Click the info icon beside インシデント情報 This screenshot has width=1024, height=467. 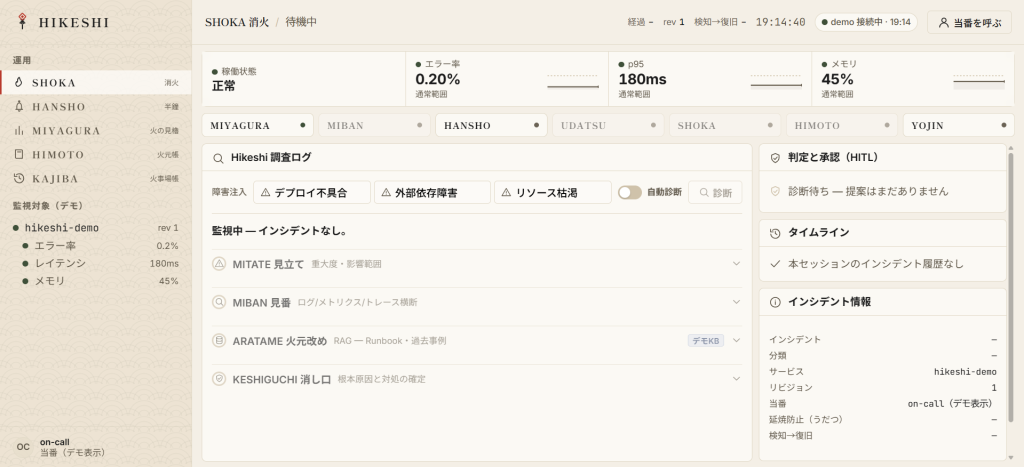click(775, 302)
